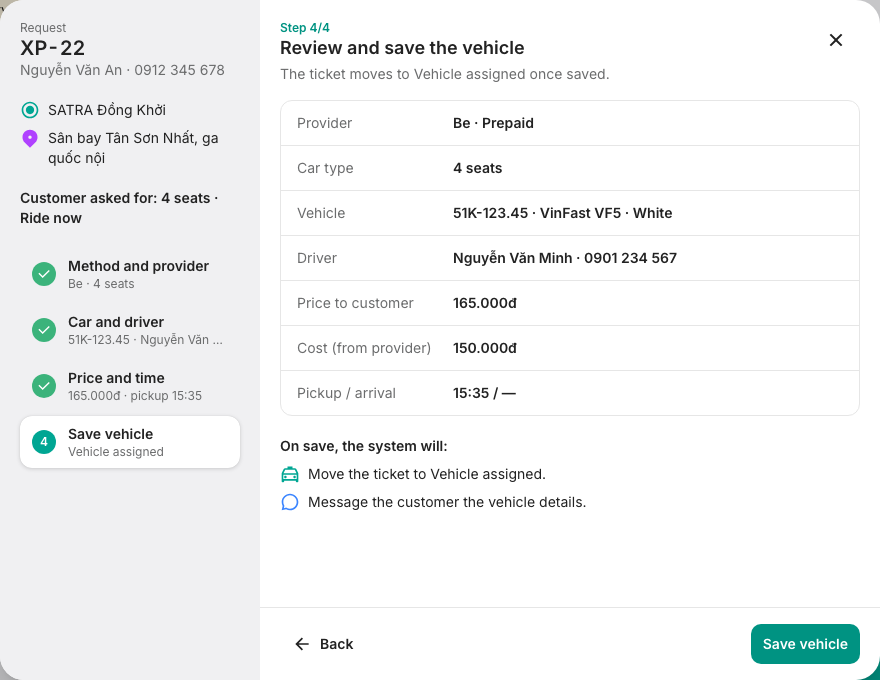Click the Driver row label
This screenshot has width=880, height=680.
coord(317,258)
